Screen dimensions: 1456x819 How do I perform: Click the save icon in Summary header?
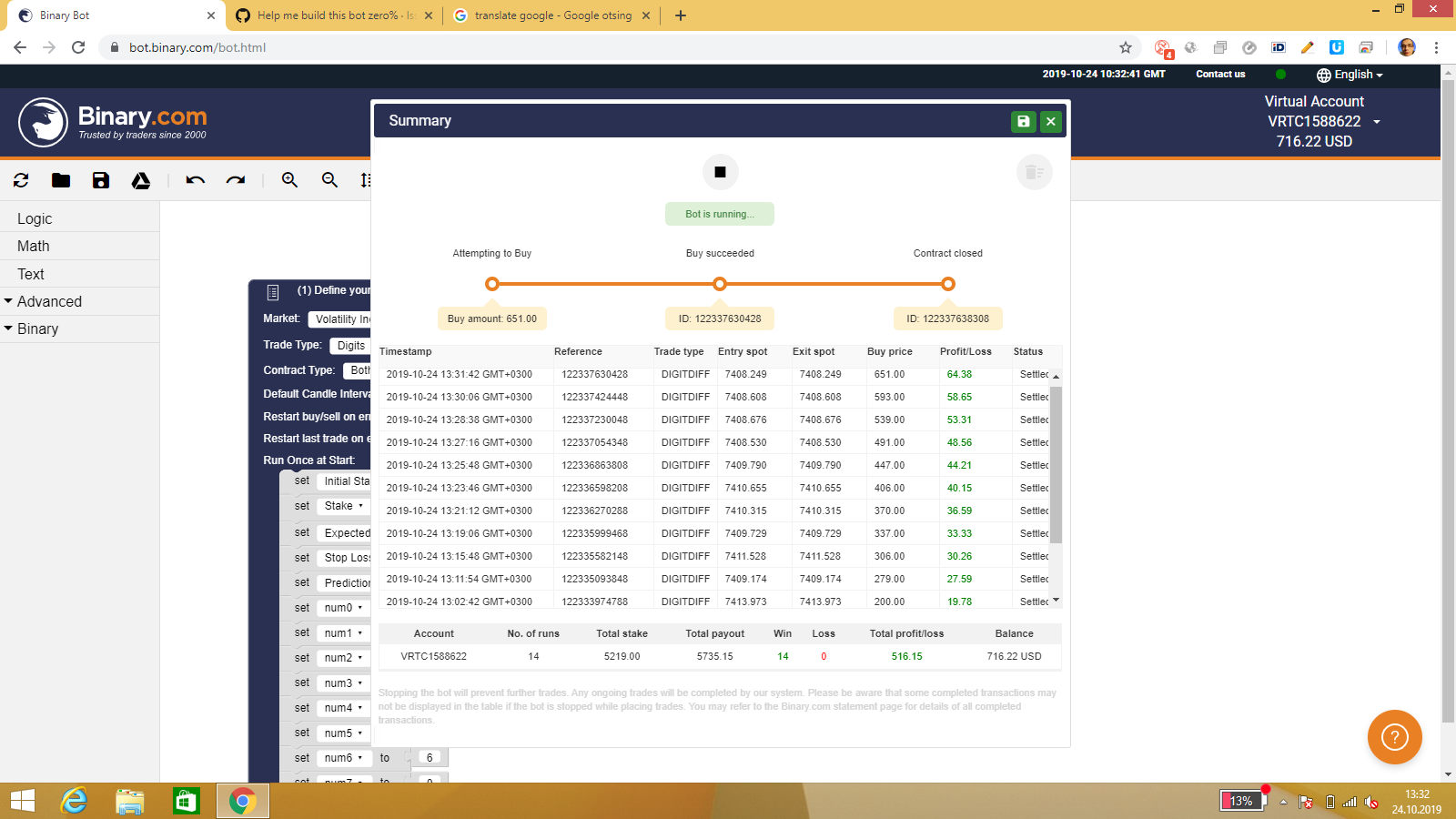[1024, 121]
